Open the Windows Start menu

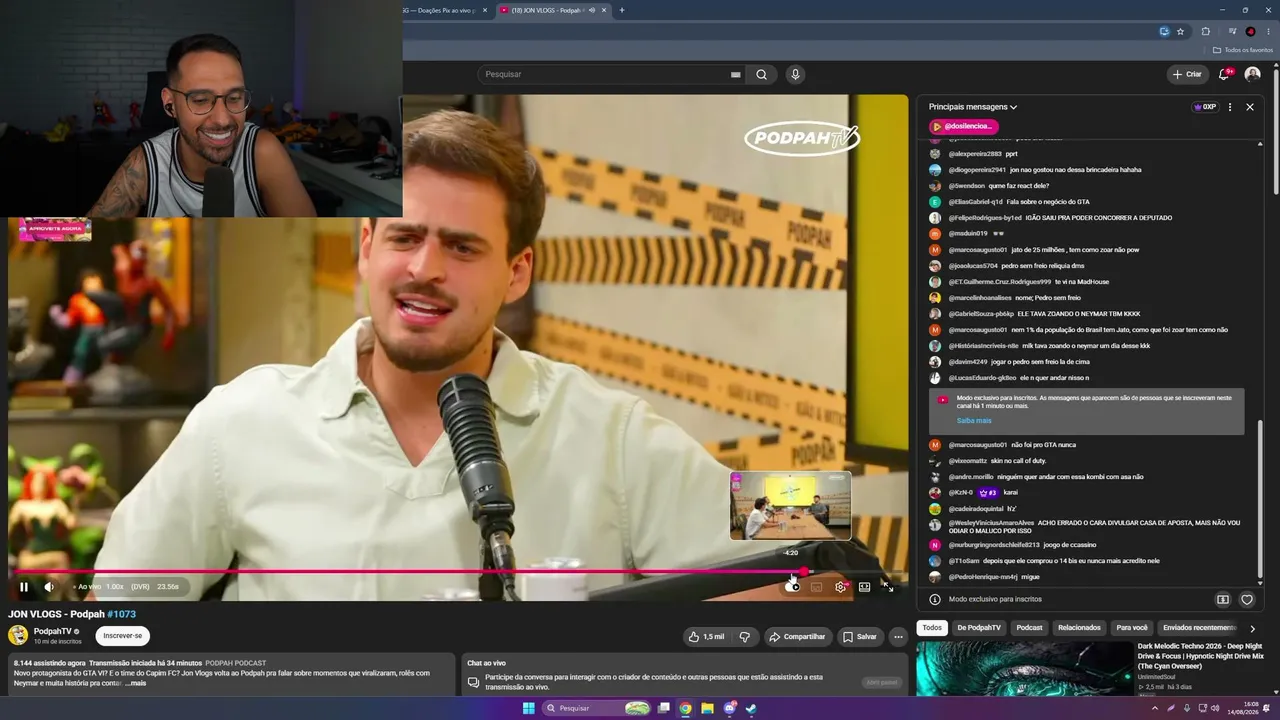coord(528,708)
